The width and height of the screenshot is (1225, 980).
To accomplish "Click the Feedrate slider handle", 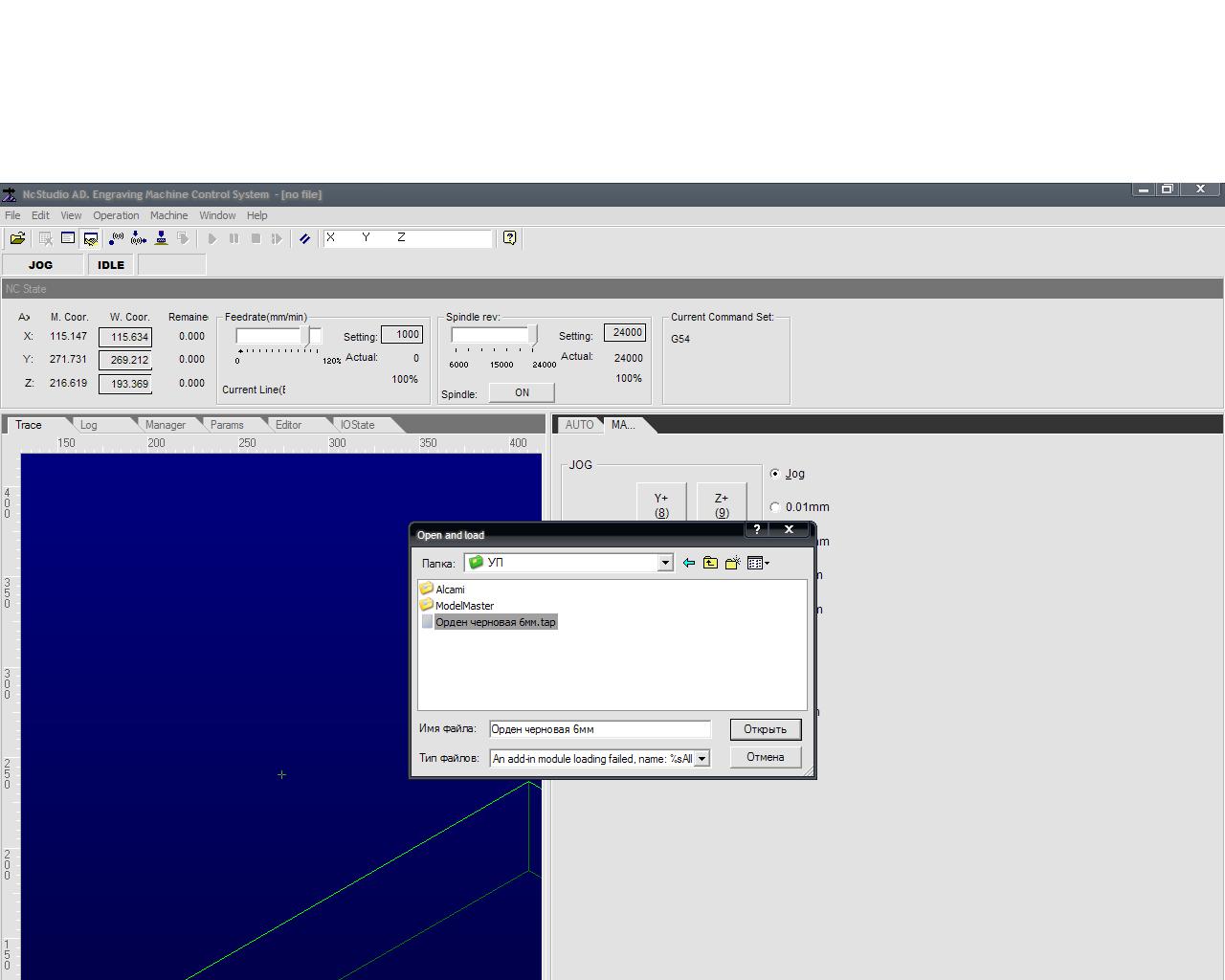I will pos(306,336).
